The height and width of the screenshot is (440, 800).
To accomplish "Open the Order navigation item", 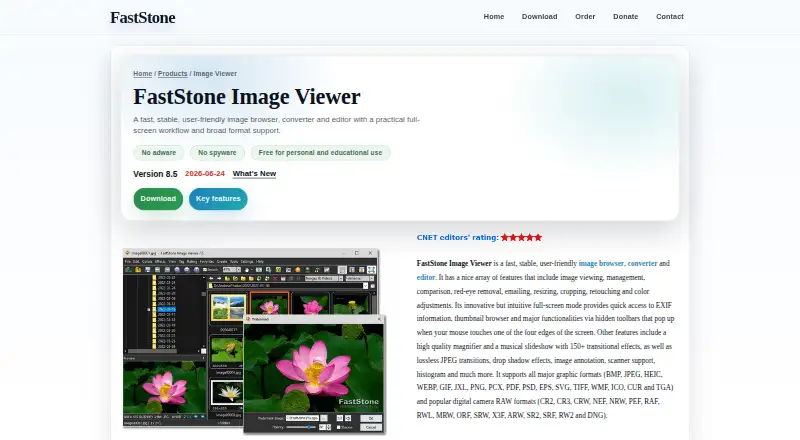I will [585, 16].
